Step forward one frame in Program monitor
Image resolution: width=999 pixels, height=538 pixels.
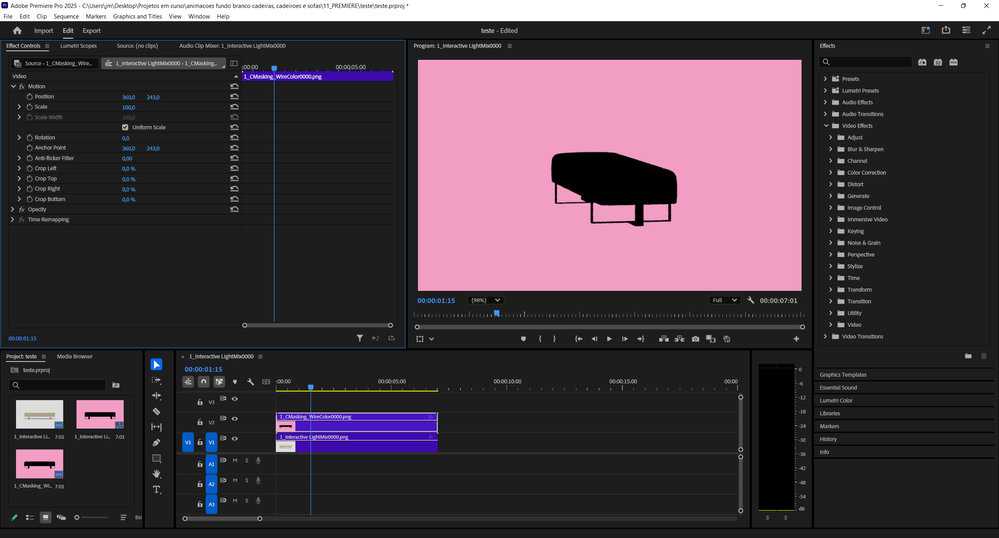(x=624, y=339)
